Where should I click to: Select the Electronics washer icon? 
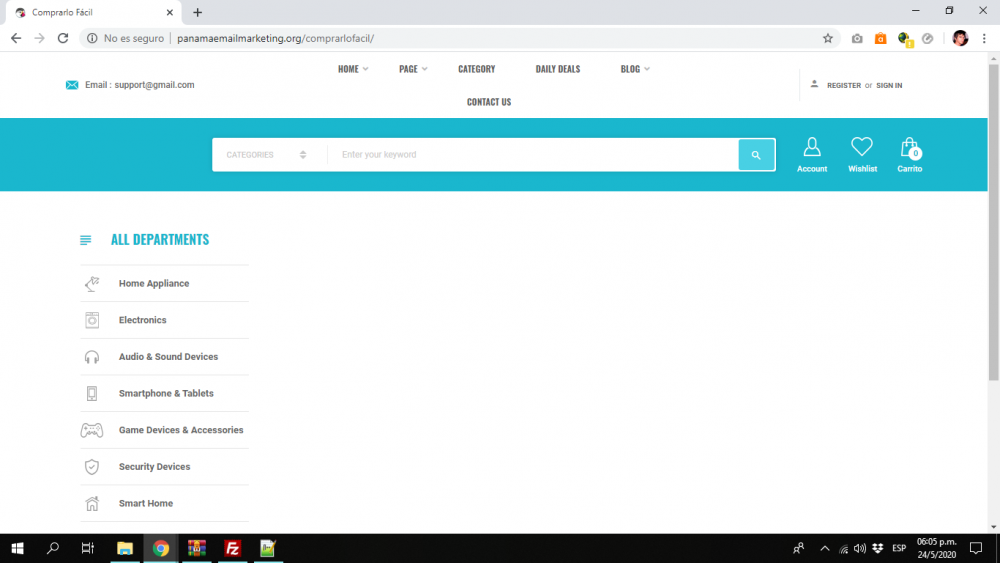[92, 320]
